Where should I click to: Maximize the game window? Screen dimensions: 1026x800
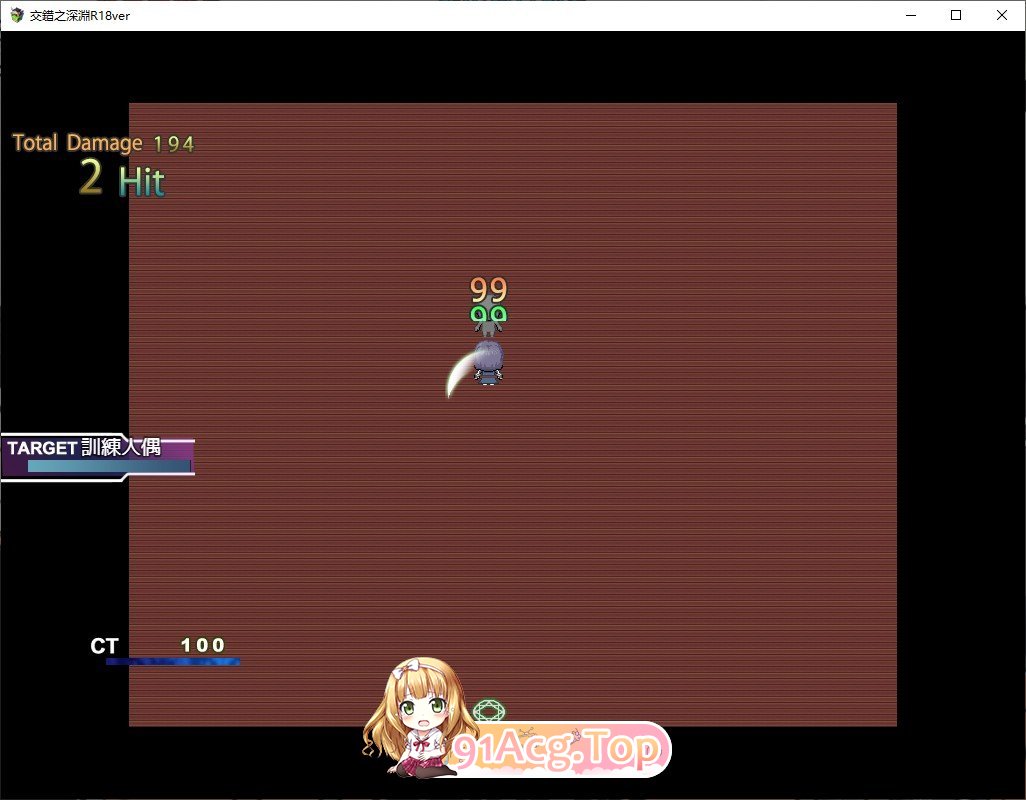(956, 15)
